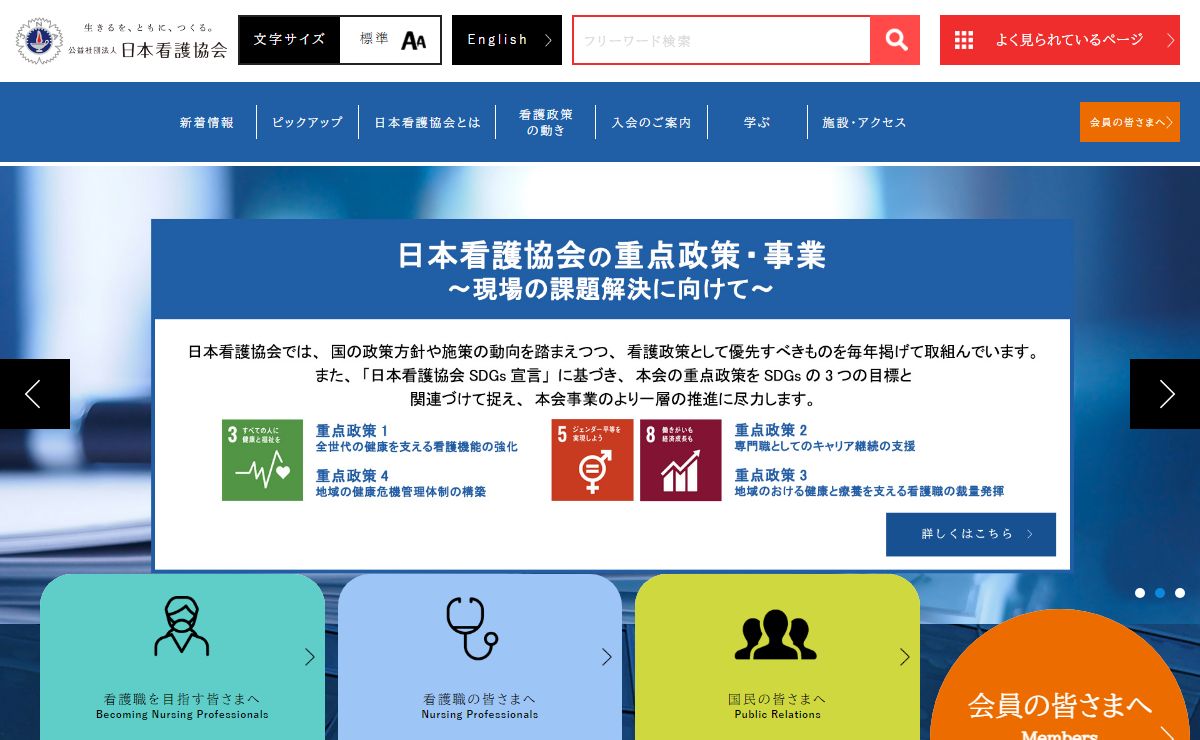Click the stethoscope icon
Viewport: 1200px width, 740px height.
point(471,628)
